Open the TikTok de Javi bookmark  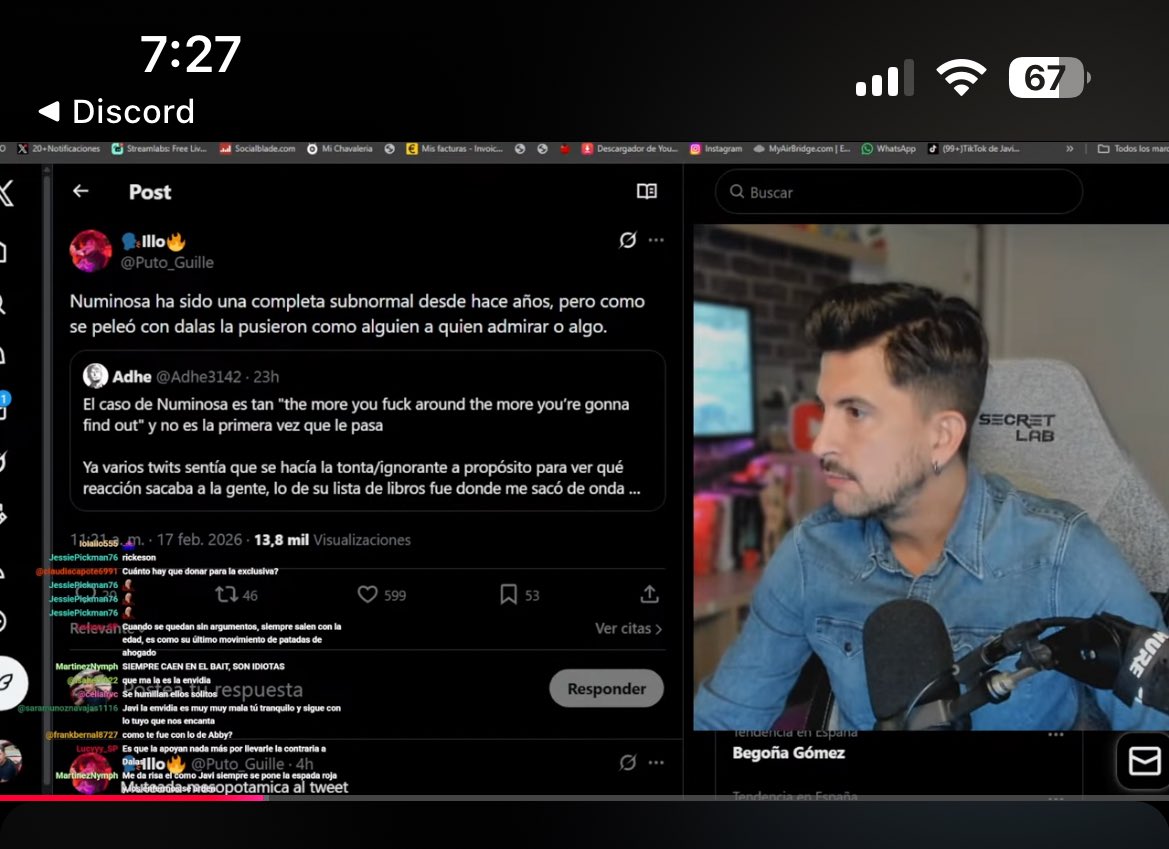[974, 149]
